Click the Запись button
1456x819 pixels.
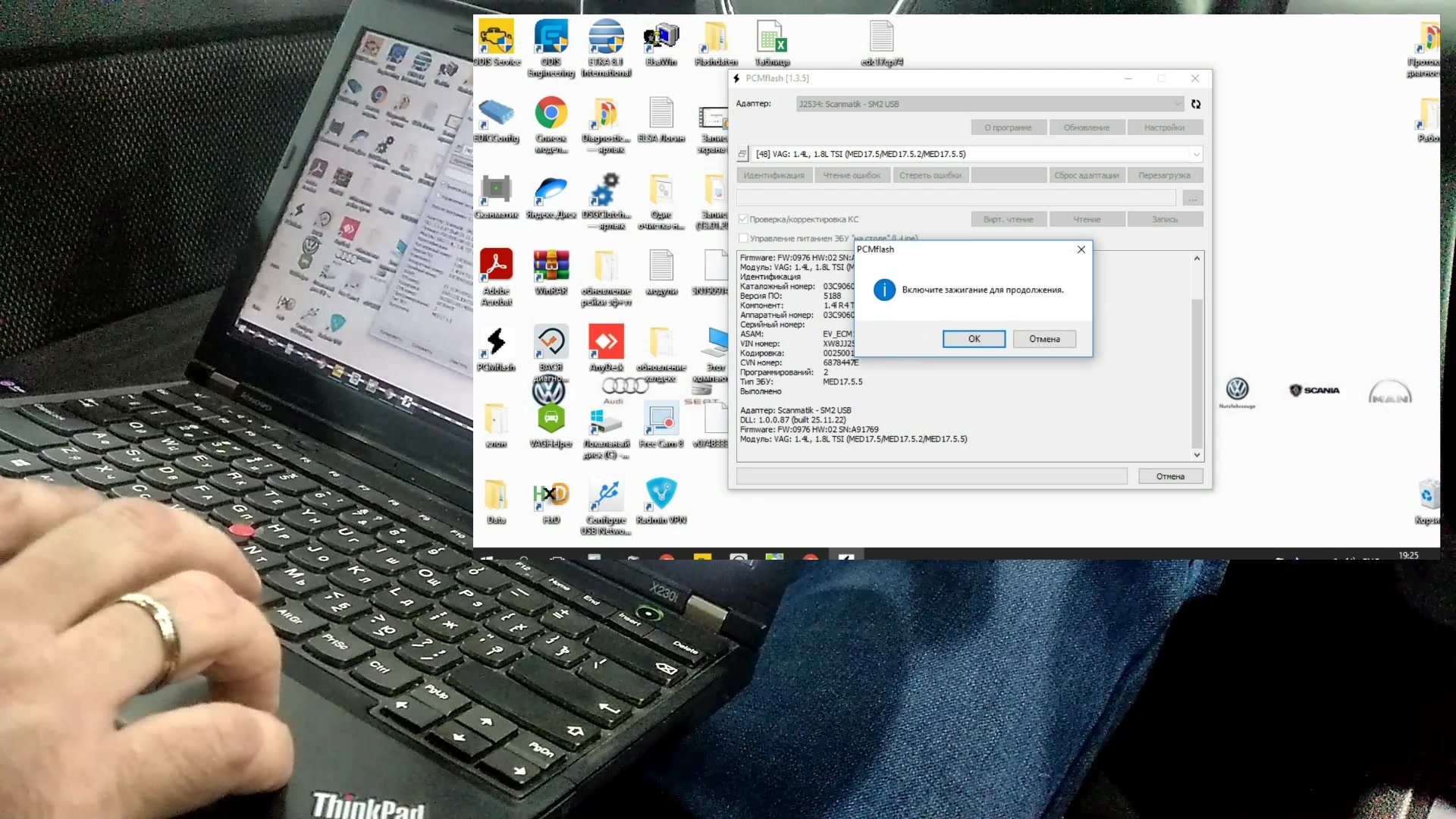click(x=1165, y=219)
